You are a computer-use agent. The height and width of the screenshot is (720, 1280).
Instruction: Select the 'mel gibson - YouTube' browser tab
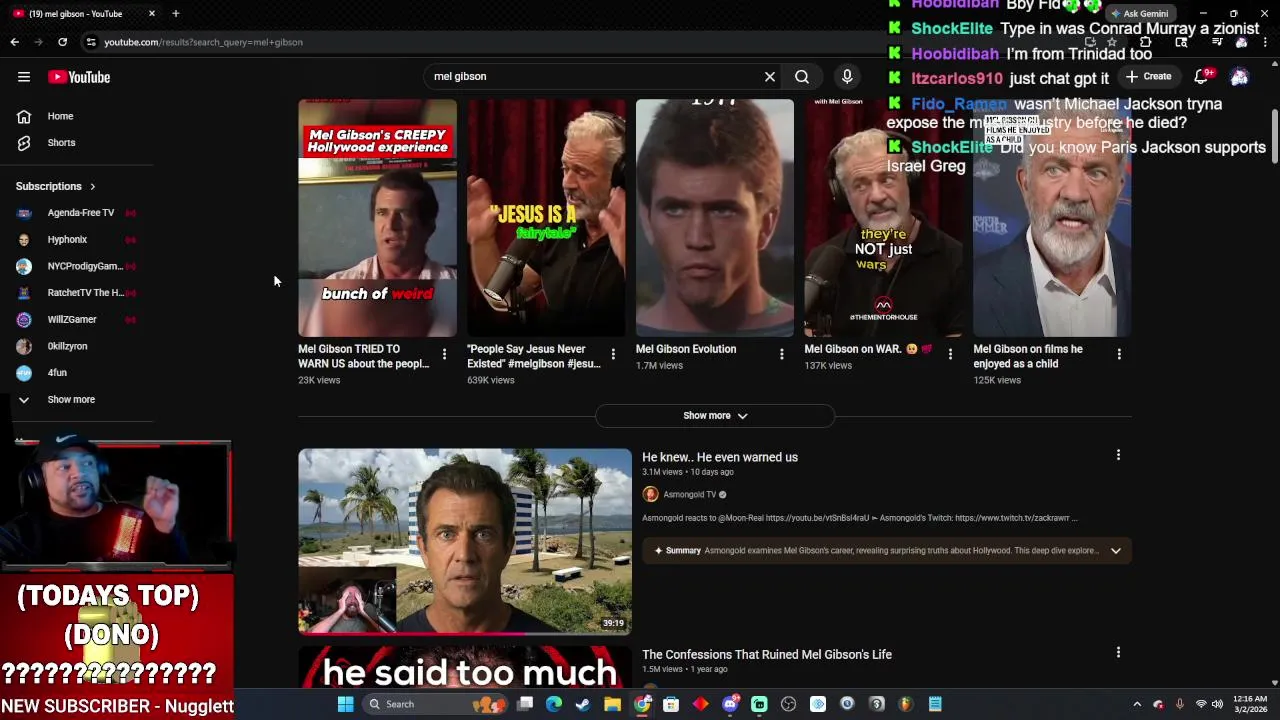coord(82,14)
